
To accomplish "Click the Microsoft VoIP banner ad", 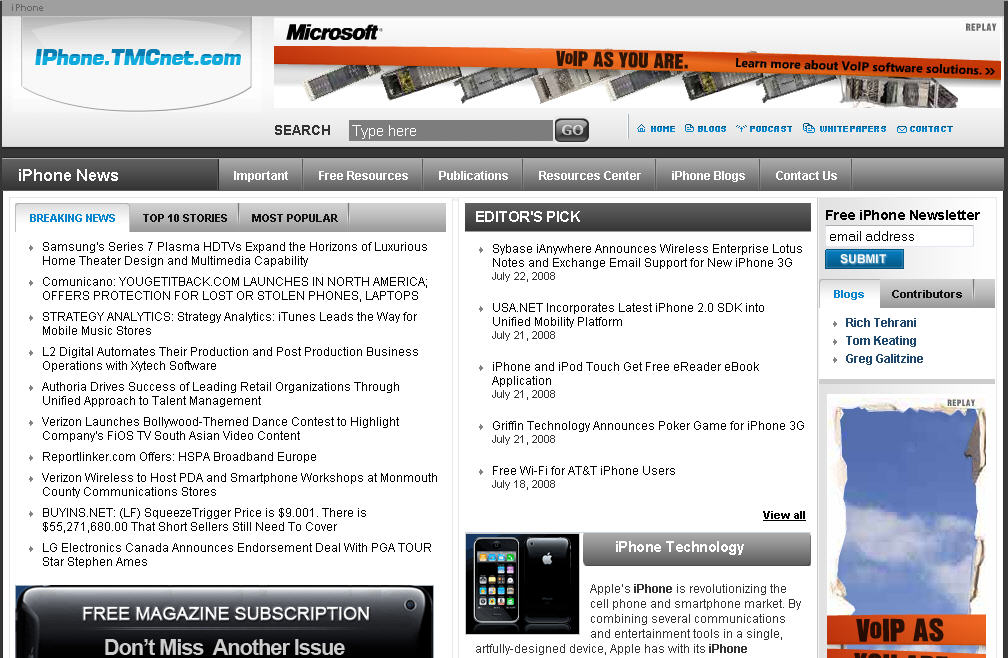I will click(636, 63).
